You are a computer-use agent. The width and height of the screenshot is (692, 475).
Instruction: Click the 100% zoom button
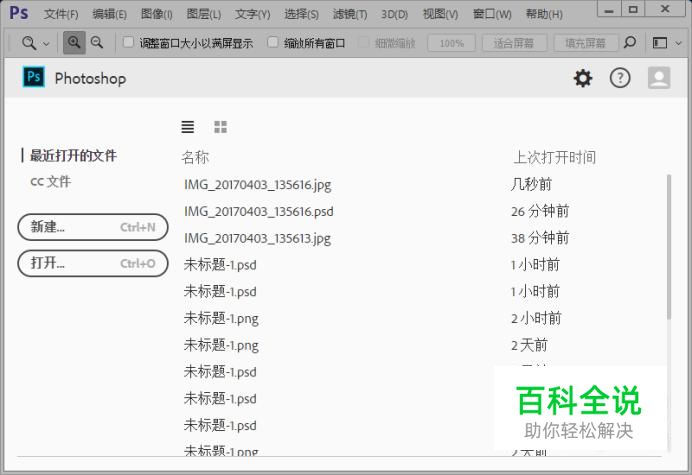point(451,43)
